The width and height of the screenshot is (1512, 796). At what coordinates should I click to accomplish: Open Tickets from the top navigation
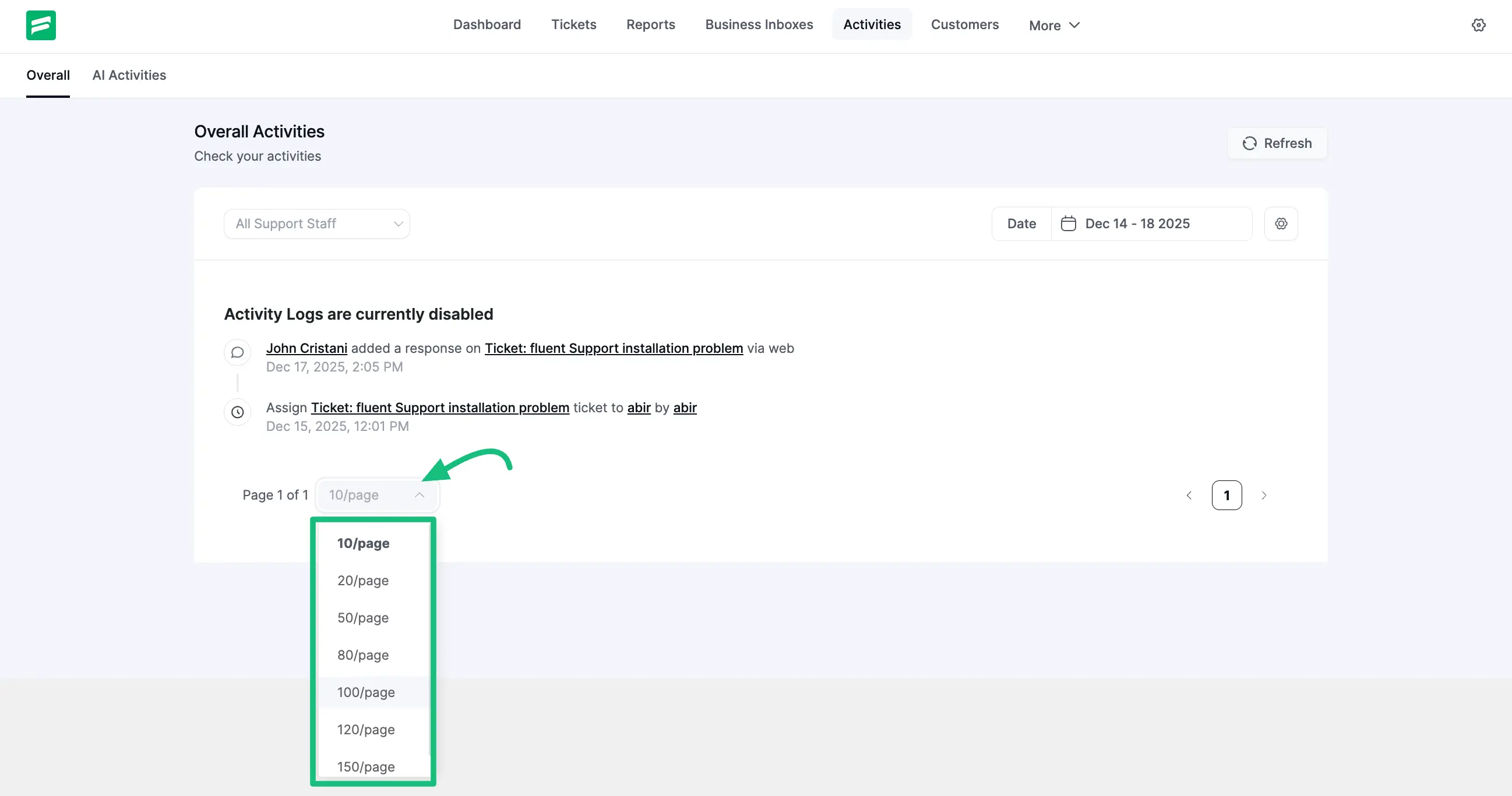pos(573,24)
